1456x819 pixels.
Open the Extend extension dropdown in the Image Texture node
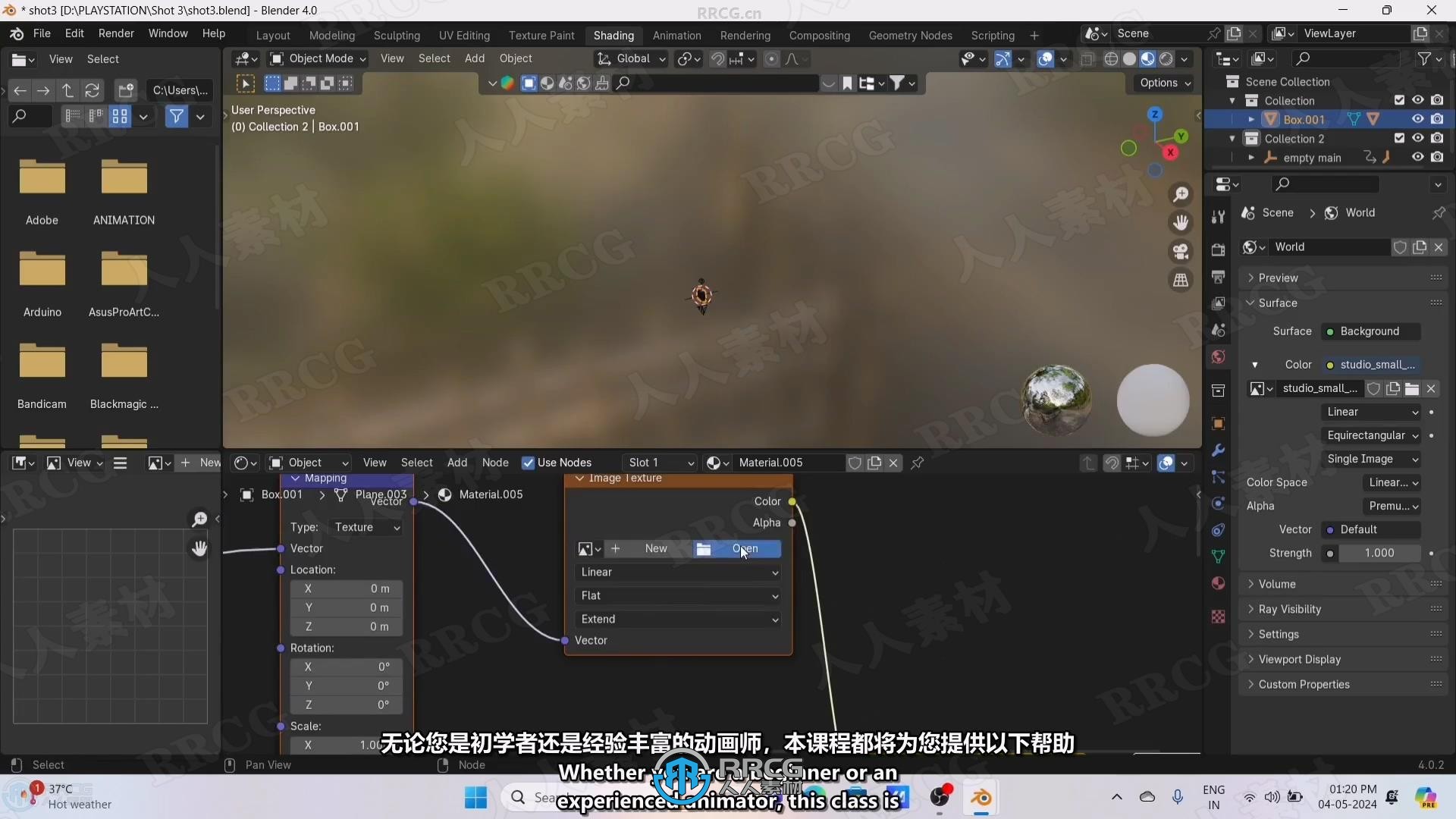[x=679, y=620]
